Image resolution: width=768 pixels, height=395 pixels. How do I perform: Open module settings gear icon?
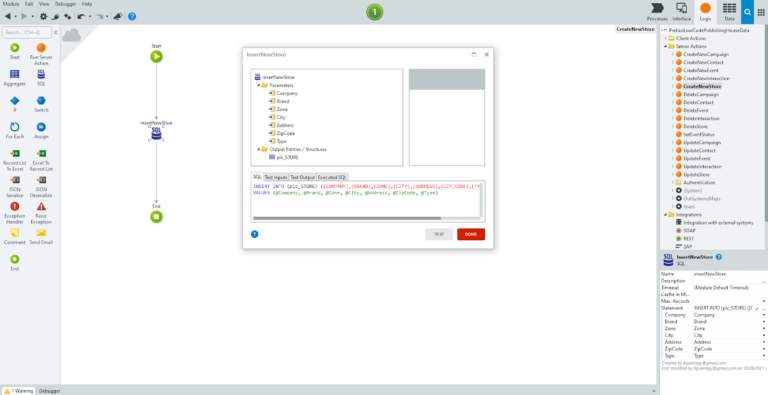(x=44, y=16)
